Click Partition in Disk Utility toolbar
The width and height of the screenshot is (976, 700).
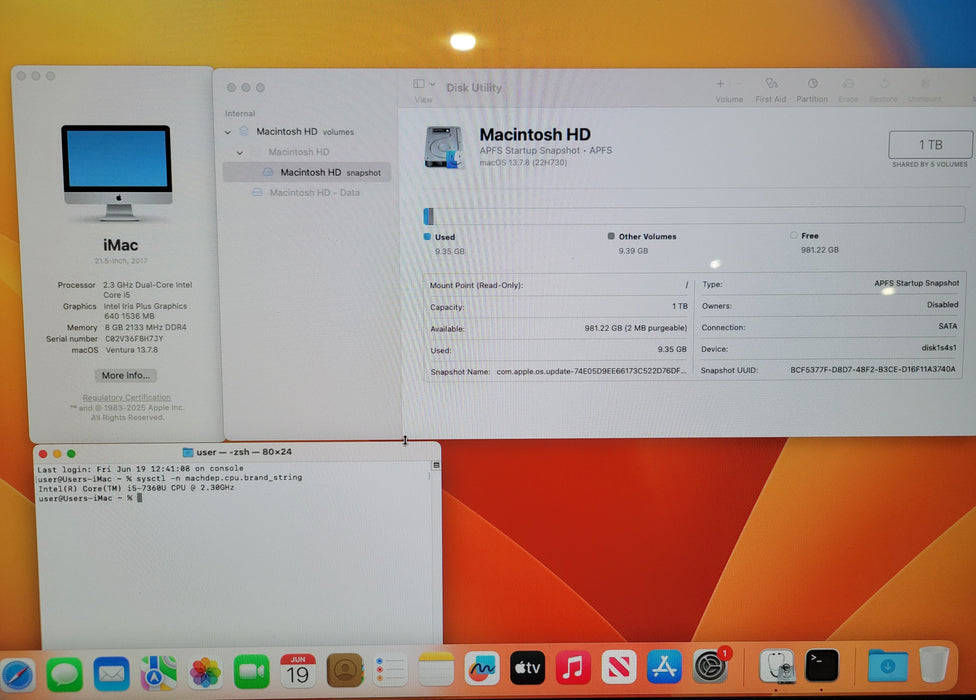pyautogui.click(x=812, y=90)
